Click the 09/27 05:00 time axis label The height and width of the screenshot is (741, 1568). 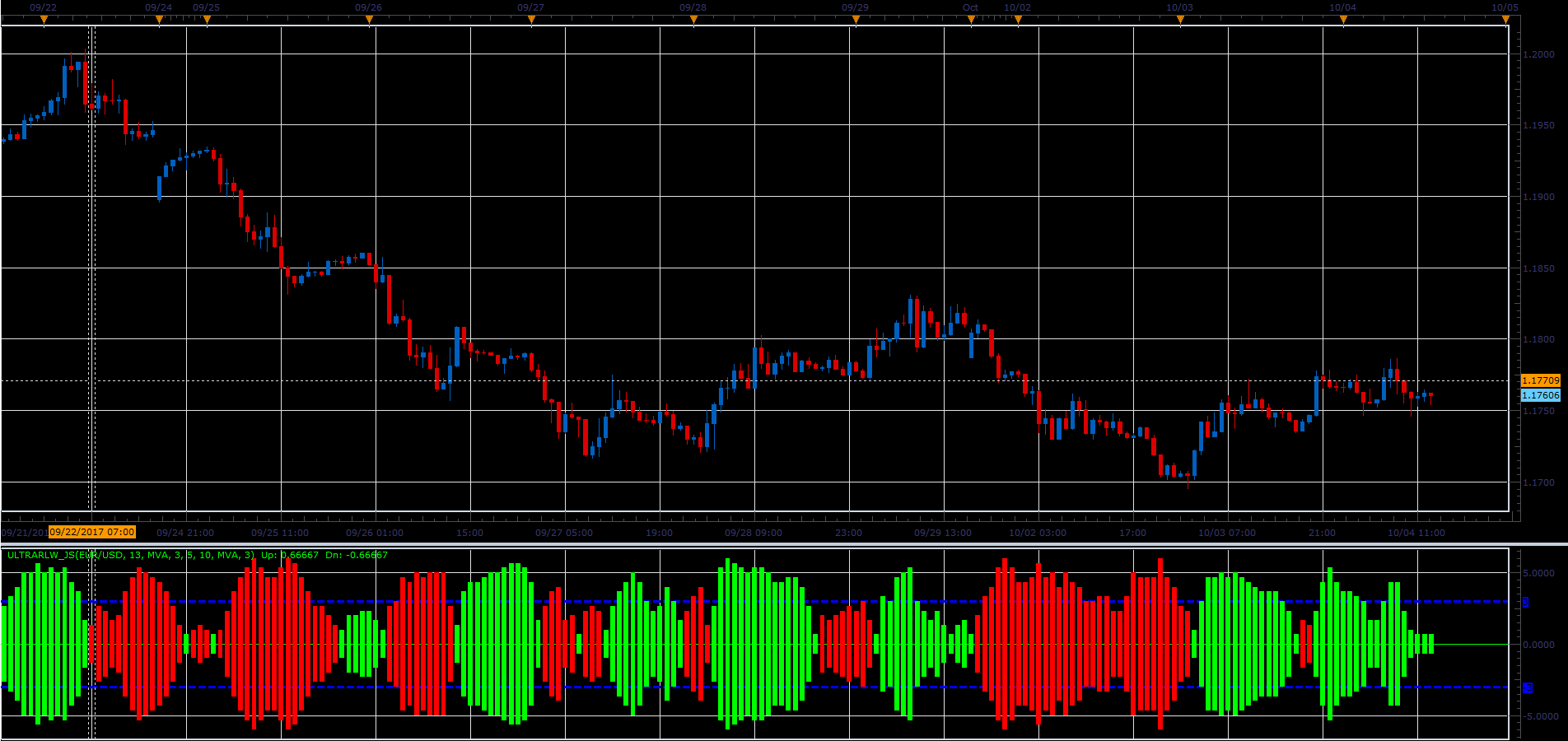(564, 533)
